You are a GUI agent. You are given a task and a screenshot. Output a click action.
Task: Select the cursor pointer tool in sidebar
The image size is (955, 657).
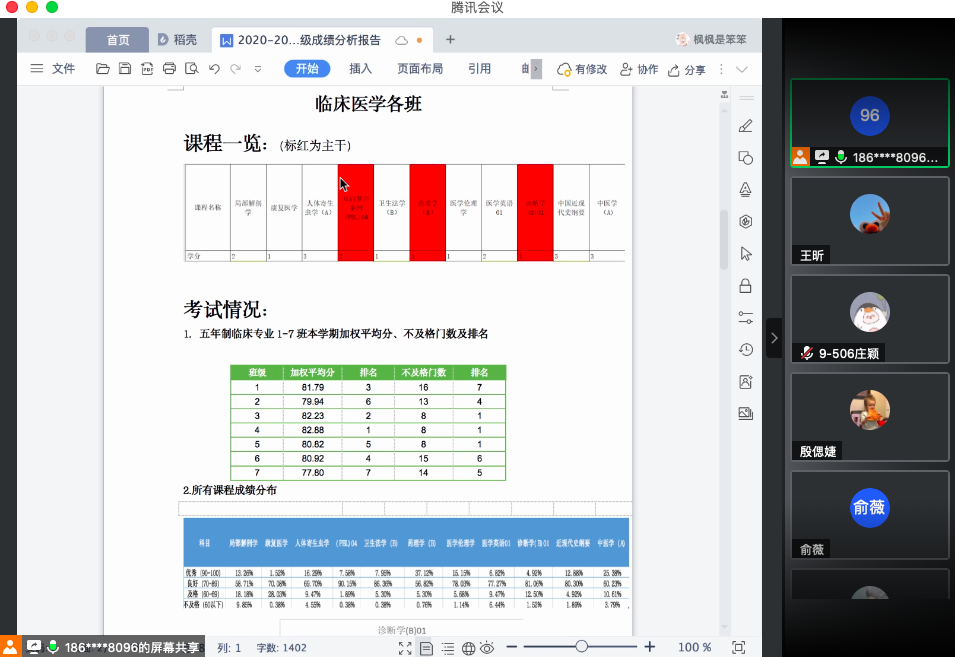[745, 254]
